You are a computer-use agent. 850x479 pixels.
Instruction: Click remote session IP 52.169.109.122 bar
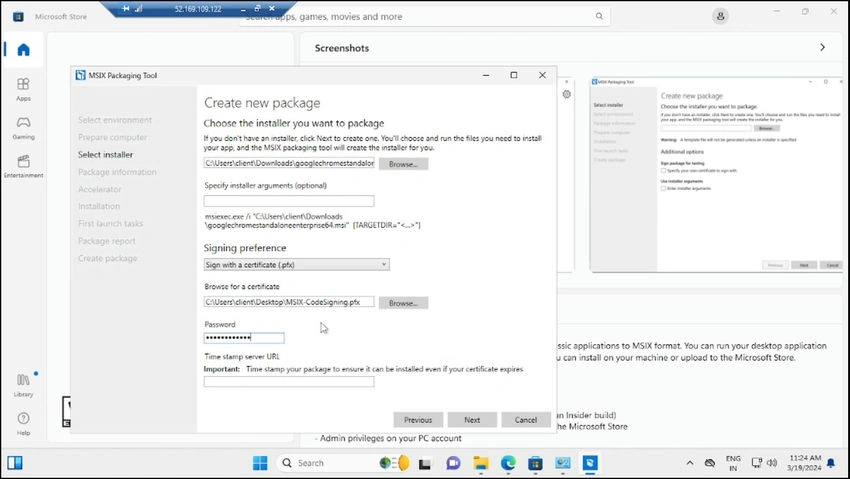point(198,9)
